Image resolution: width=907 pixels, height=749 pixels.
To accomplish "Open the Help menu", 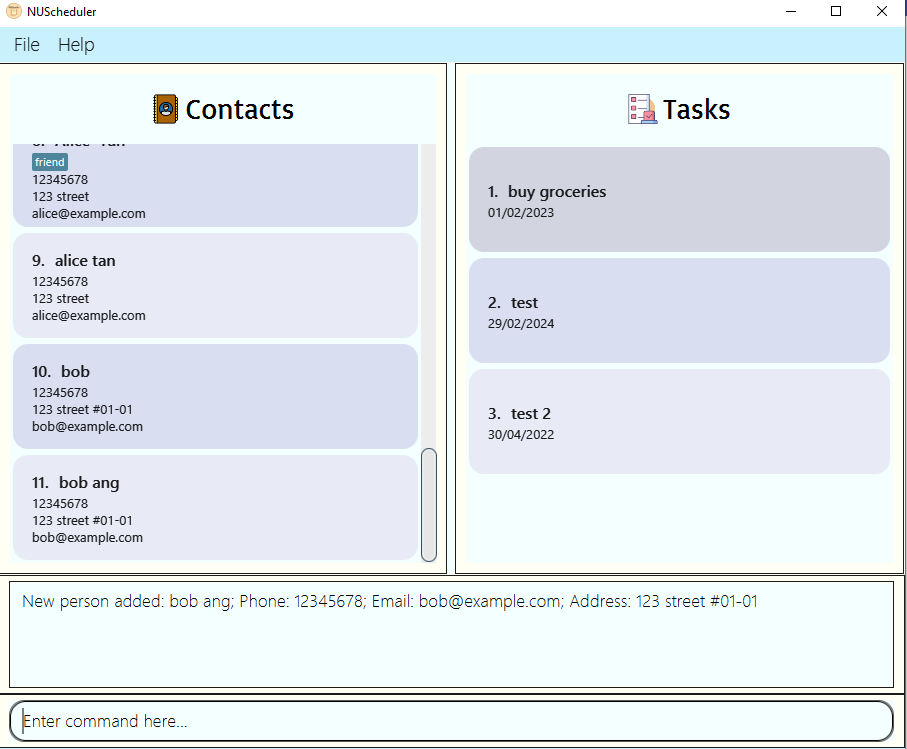I will [x=76, y=45].
